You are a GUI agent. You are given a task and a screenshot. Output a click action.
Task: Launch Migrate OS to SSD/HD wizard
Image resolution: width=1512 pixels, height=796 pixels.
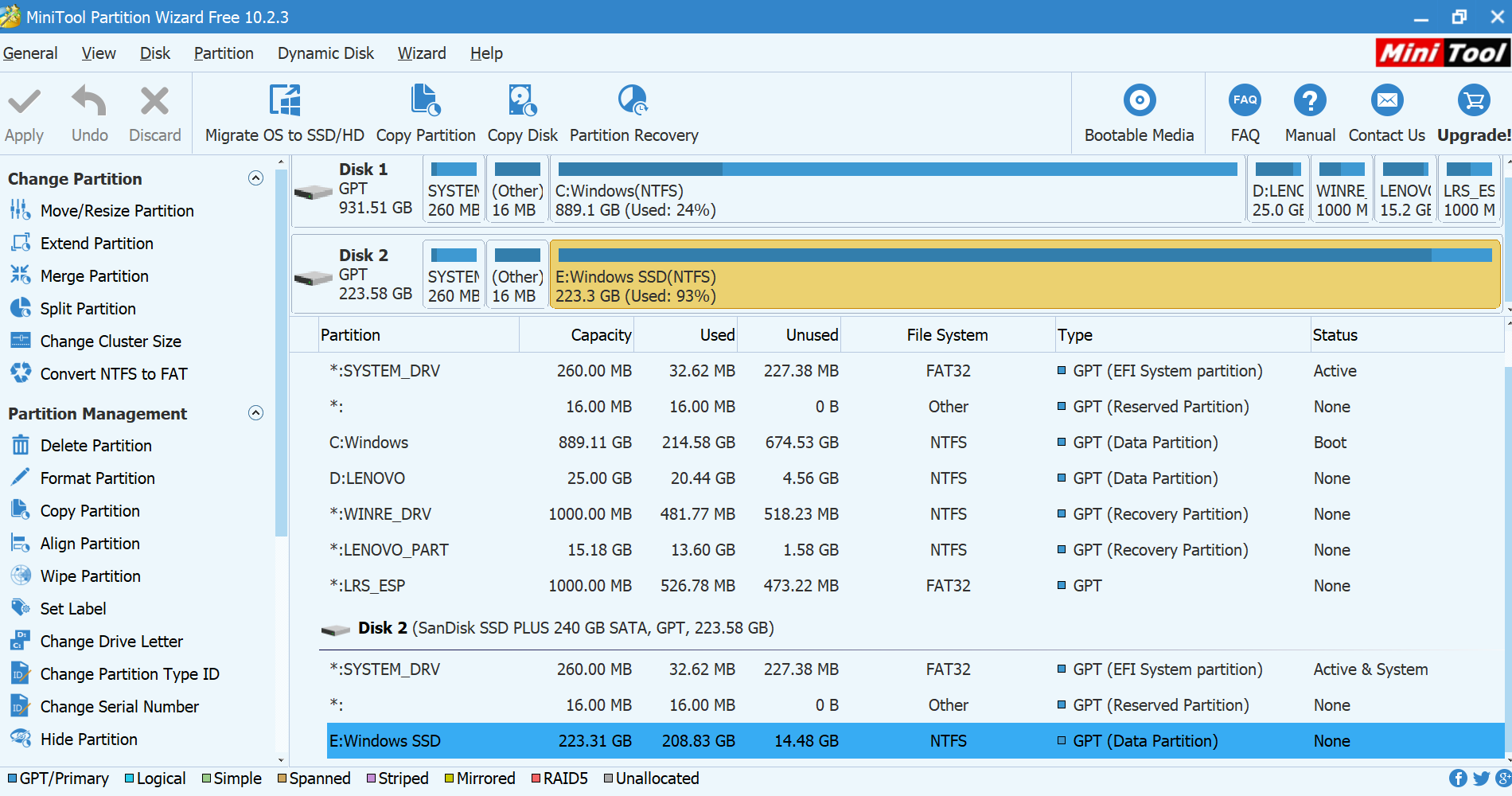point(284,114)
